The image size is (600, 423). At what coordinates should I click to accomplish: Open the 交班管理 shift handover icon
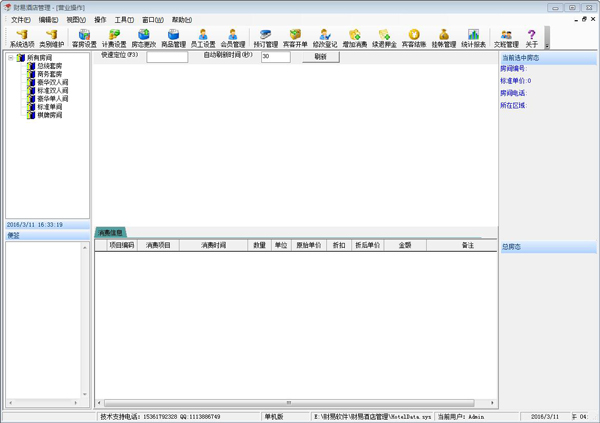[x=506, y=38]
